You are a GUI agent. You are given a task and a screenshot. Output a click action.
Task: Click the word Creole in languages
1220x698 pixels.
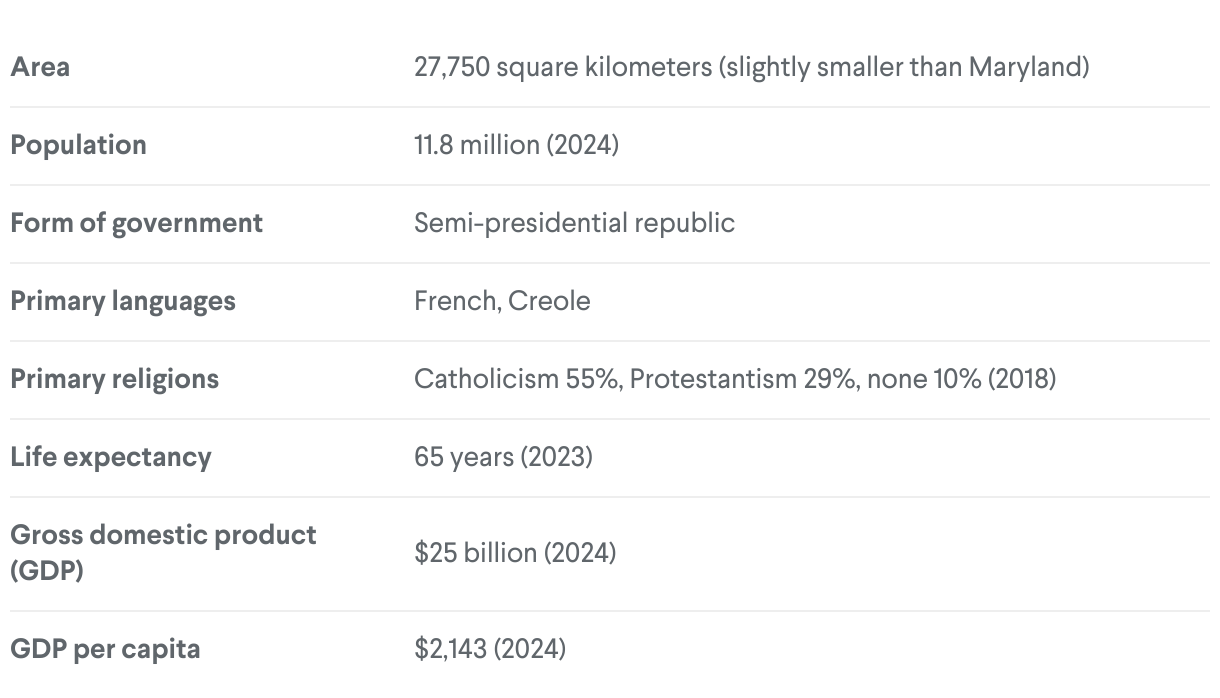[549, 301]
